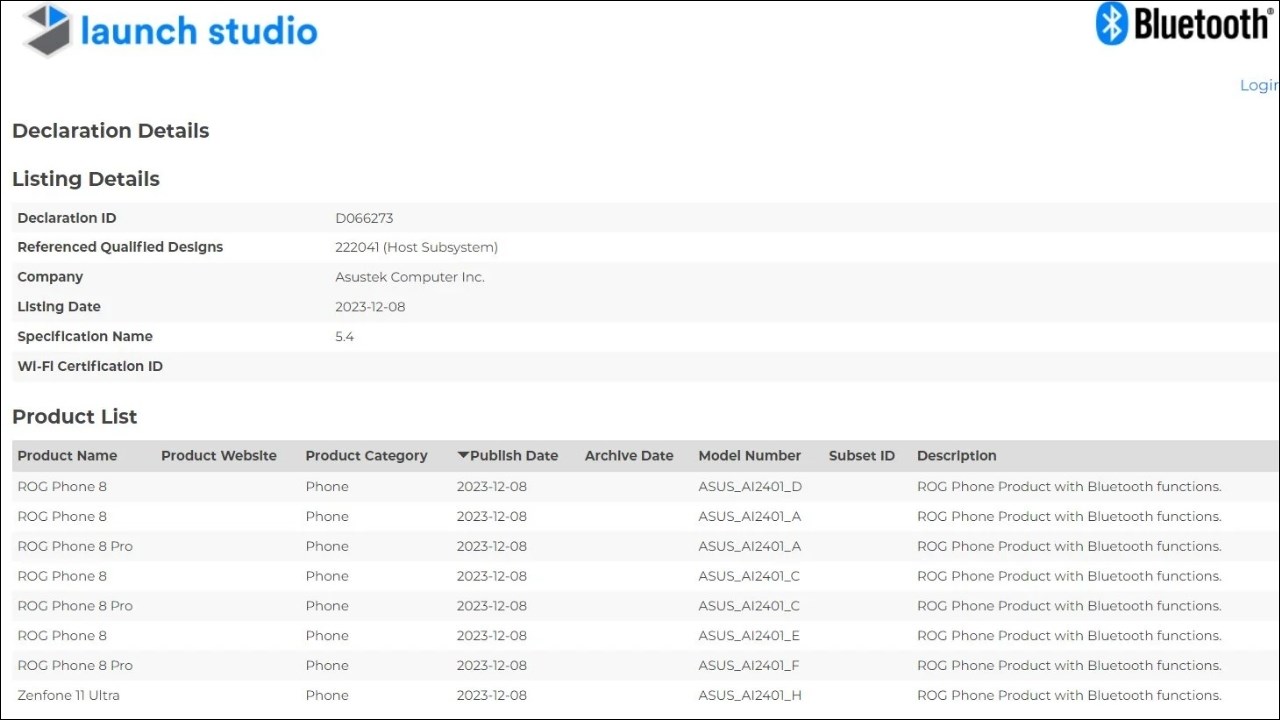
Task: Sort by Product Category column header
Action: point(366,455)
